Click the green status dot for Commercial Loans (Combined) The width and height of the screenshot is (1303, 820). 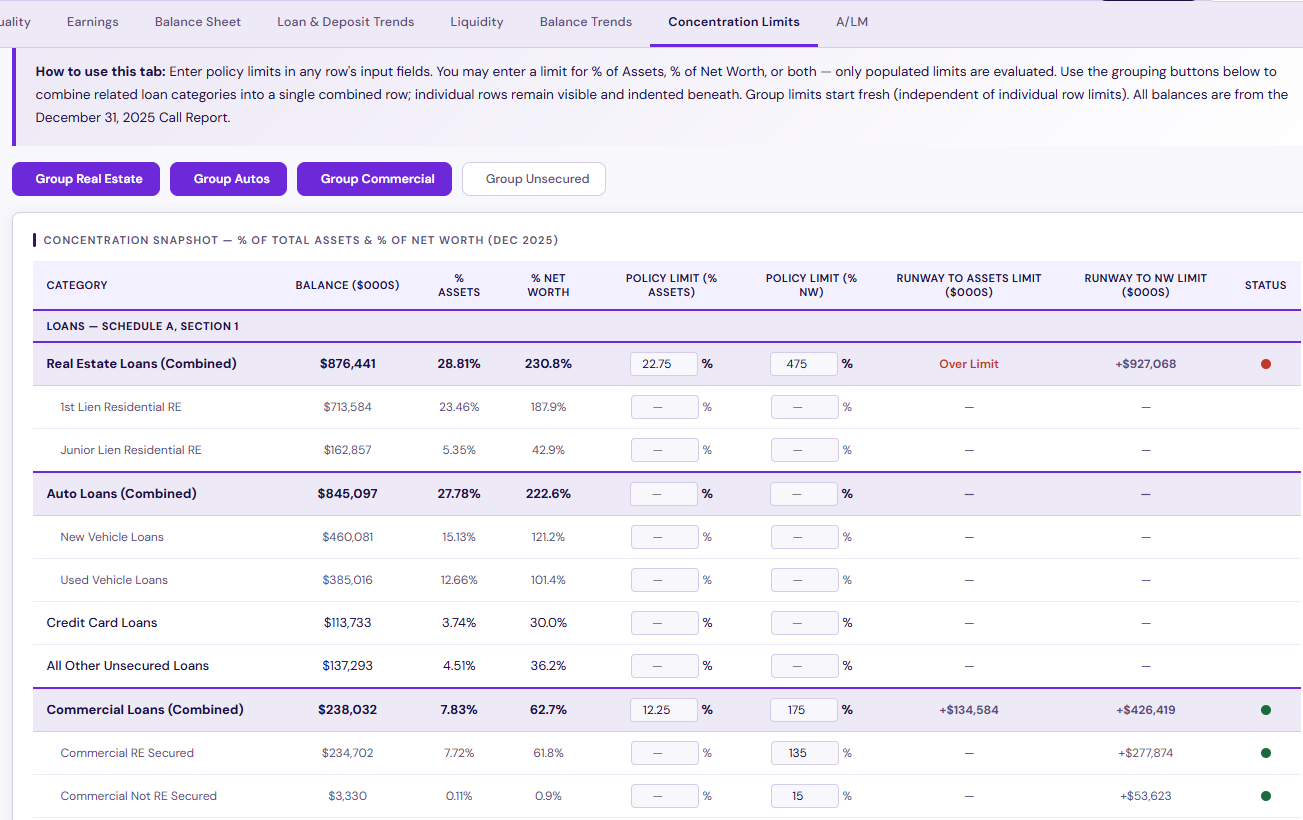pos(1265,710)
